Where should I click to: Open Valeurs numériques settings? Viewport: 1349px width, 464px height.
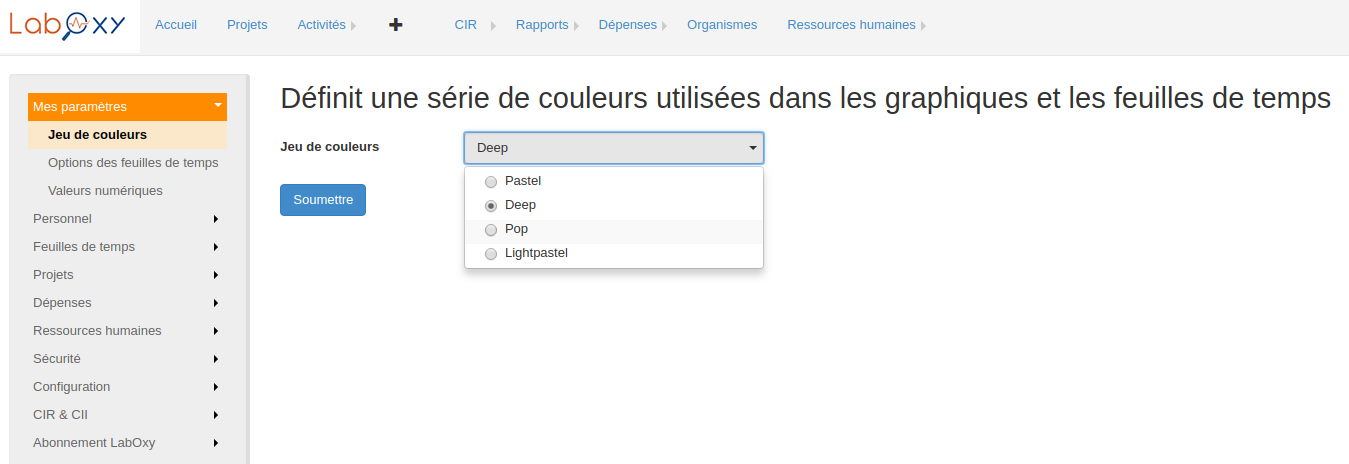click(x=105, y=190)
